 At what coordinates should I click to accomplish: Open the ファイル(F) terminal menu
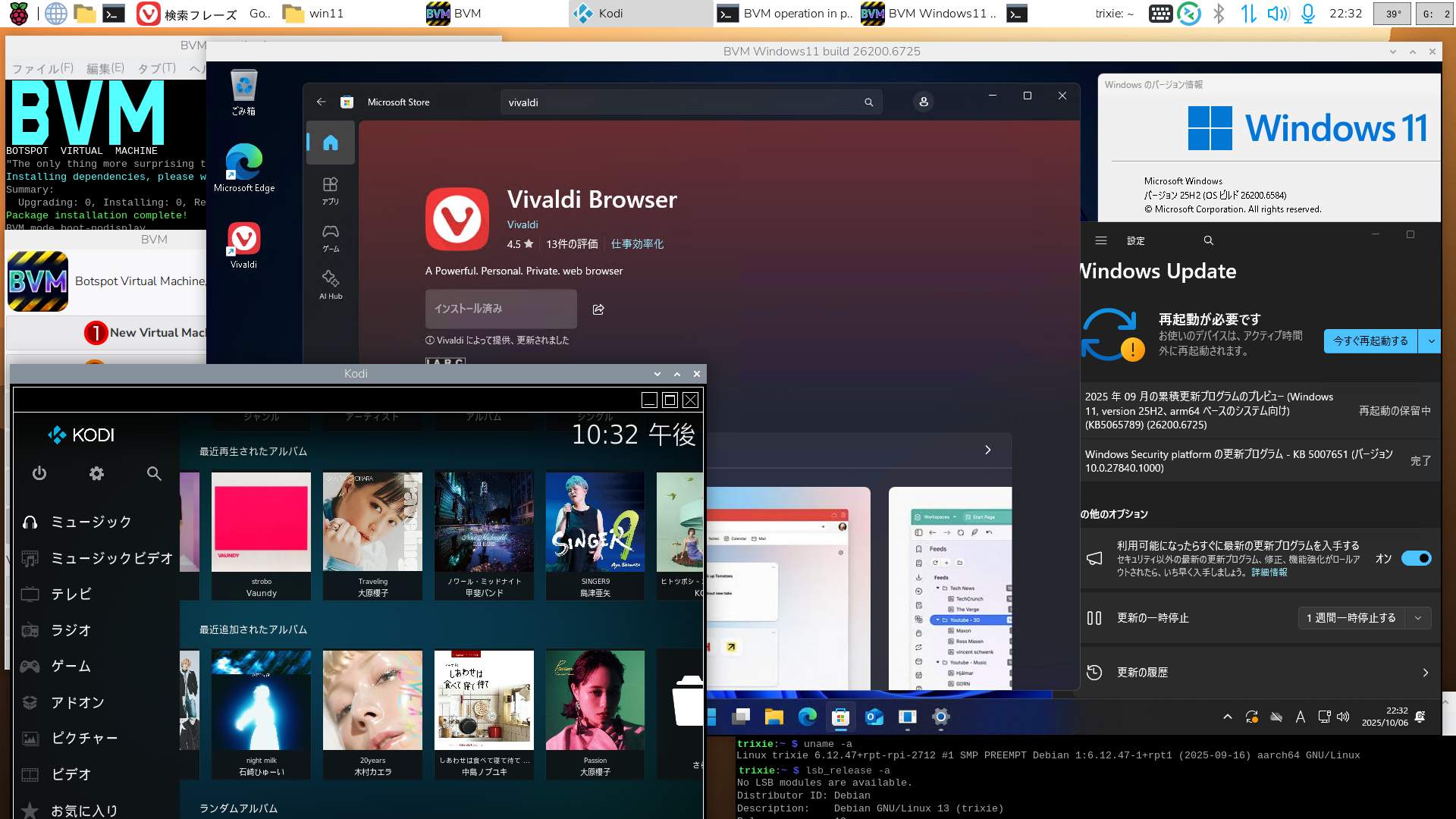point(42,68)
